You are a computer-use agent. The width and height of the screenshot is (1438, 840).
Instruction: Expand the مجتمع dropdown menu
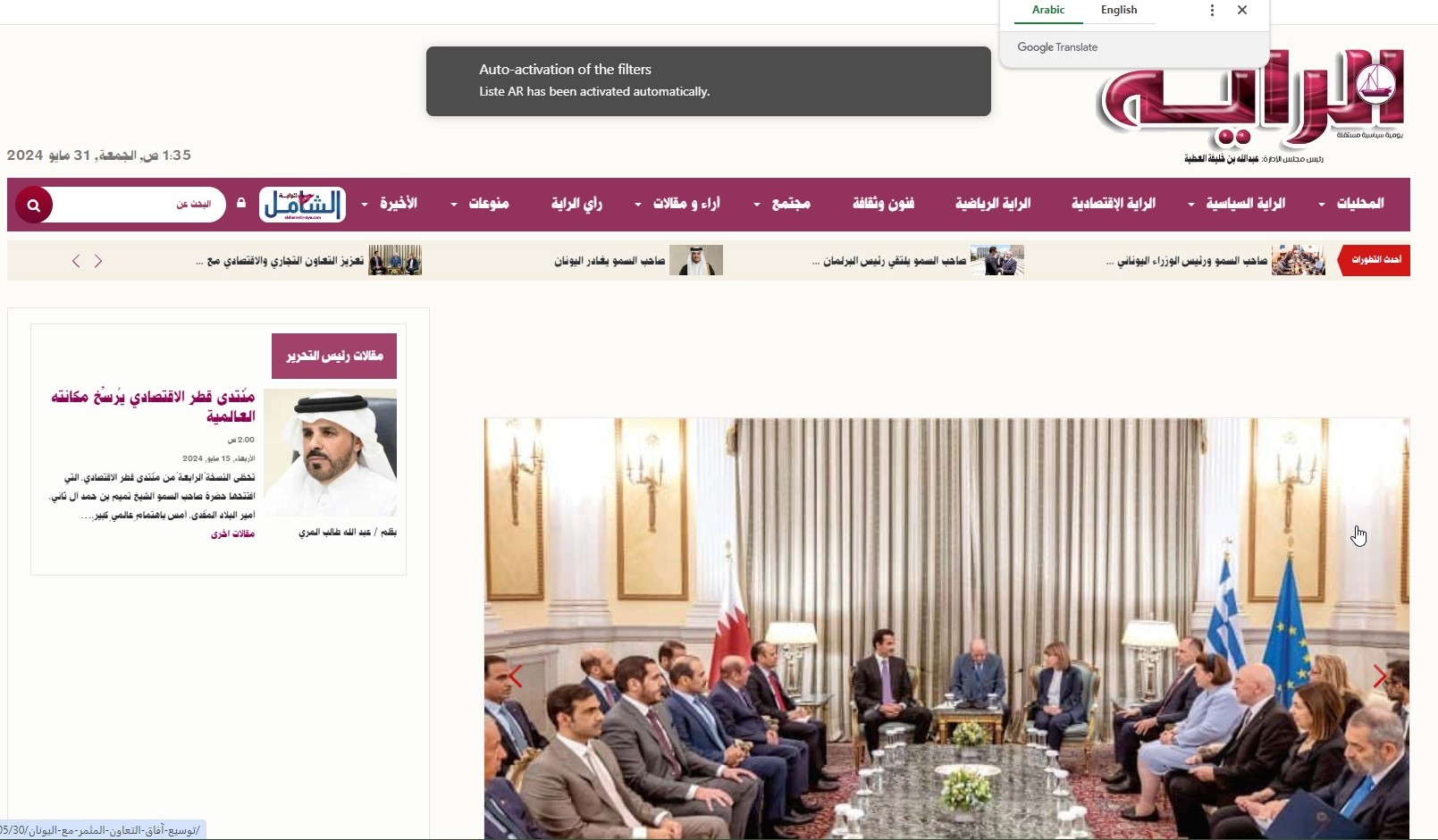782,204
